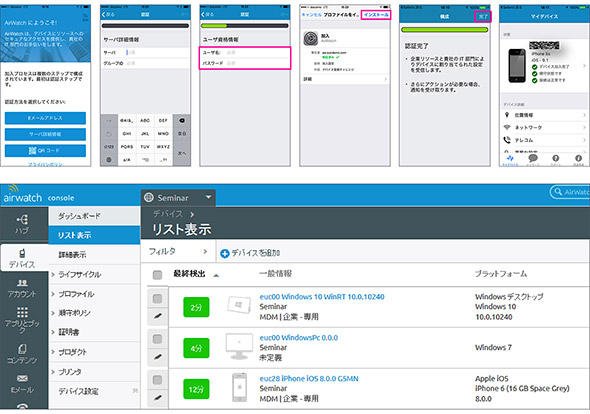This screenshot has width=590, height=414.
Task: Expand プリンタ submenu
Action: point(53,372)
